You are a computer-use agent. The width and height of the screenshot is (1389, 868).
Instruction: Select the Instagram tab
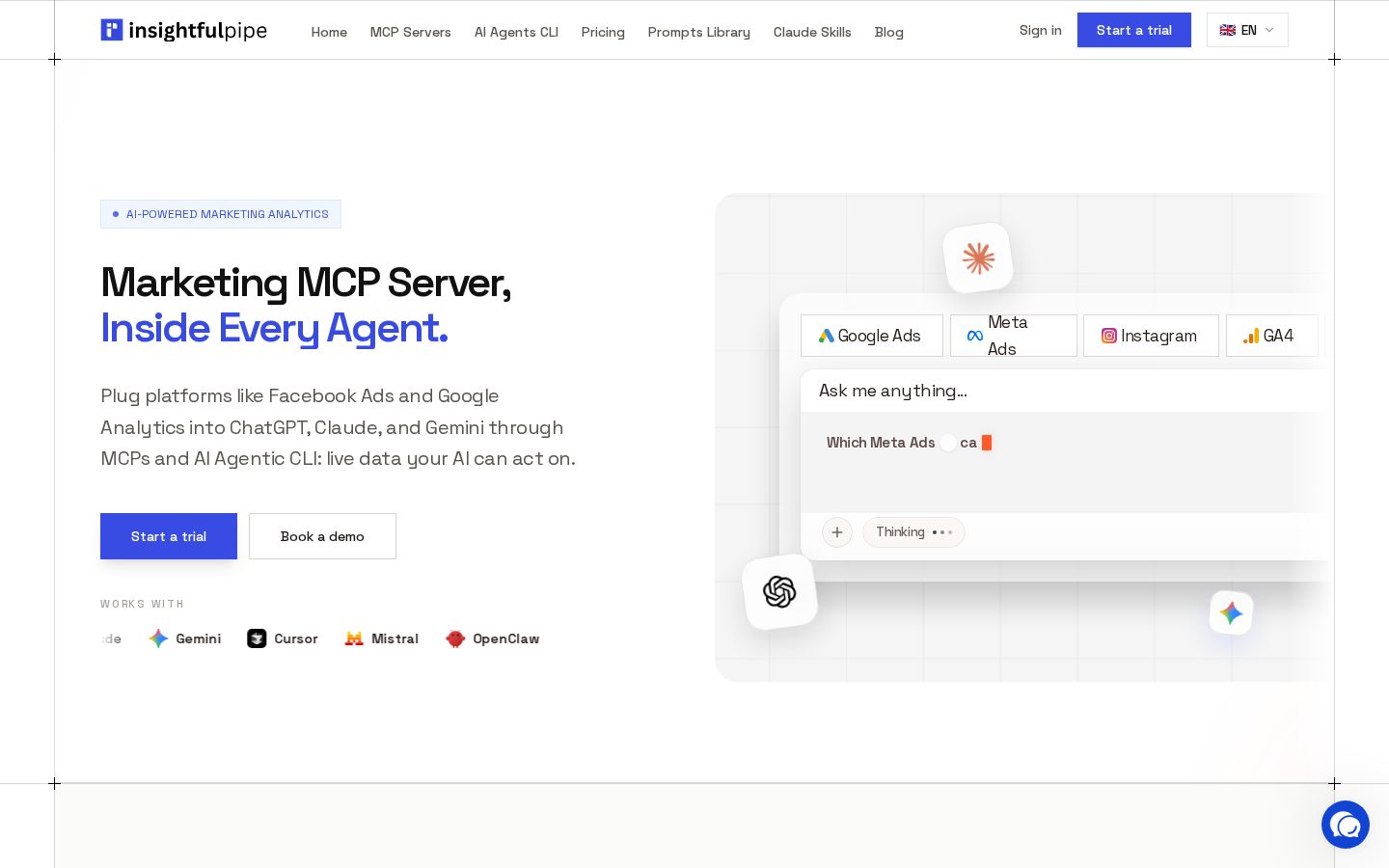1151,336
